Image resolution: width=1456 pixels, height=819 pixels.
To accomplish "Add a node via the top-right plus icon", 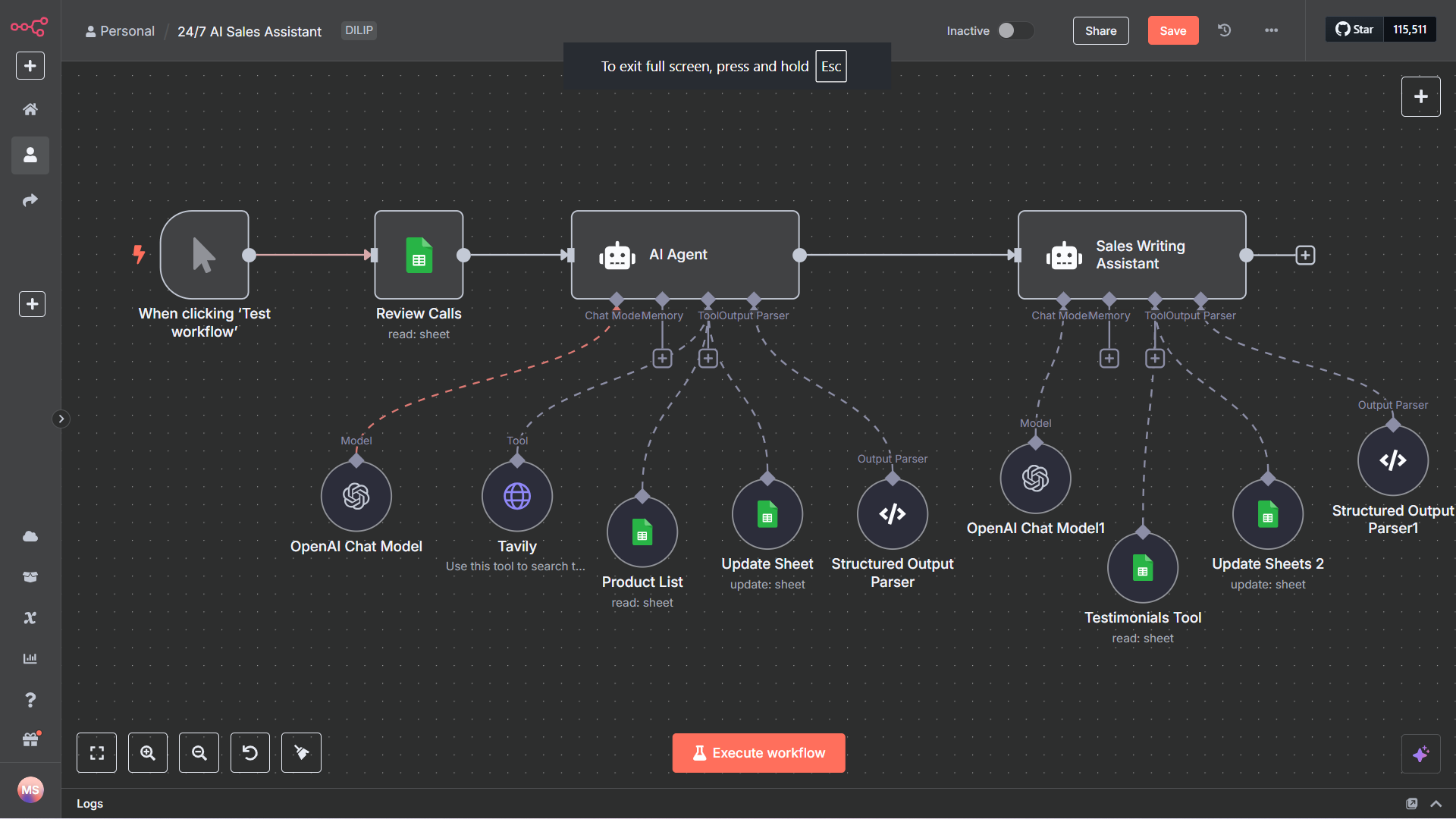I will tap(1421, 96).
